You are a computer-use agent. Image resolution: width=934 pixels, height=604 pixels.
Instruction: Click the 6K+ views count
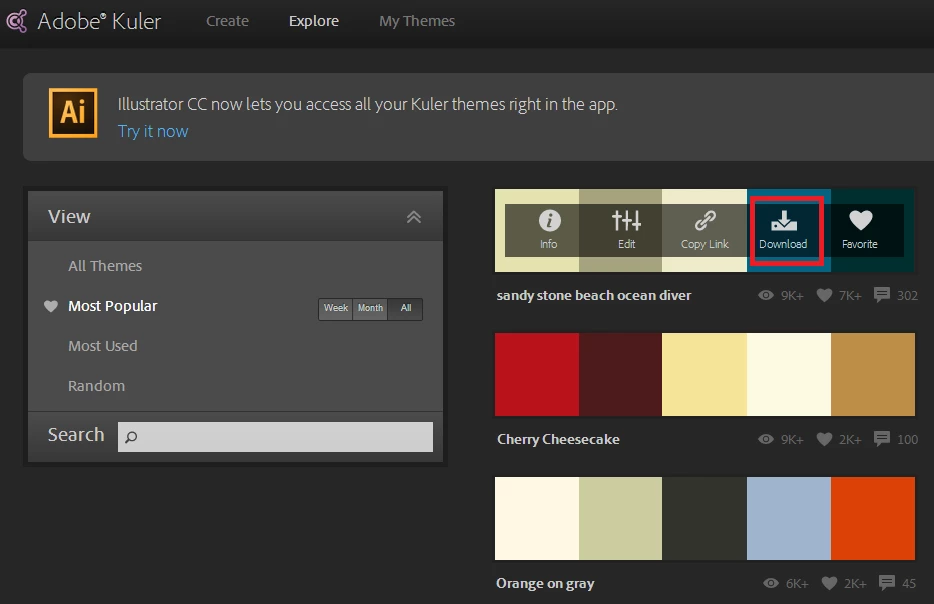tap(797, 584)
